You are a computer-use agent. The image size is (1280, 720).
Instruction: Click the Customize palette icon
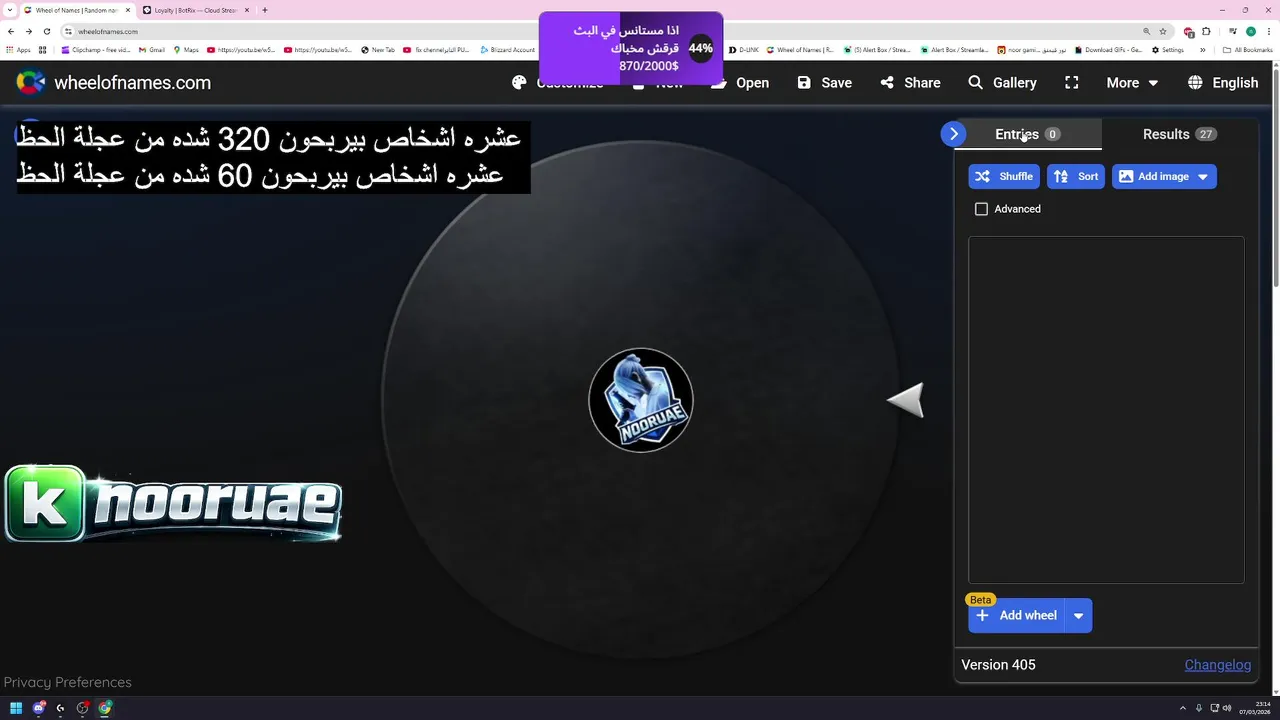[x=519, y=83]
